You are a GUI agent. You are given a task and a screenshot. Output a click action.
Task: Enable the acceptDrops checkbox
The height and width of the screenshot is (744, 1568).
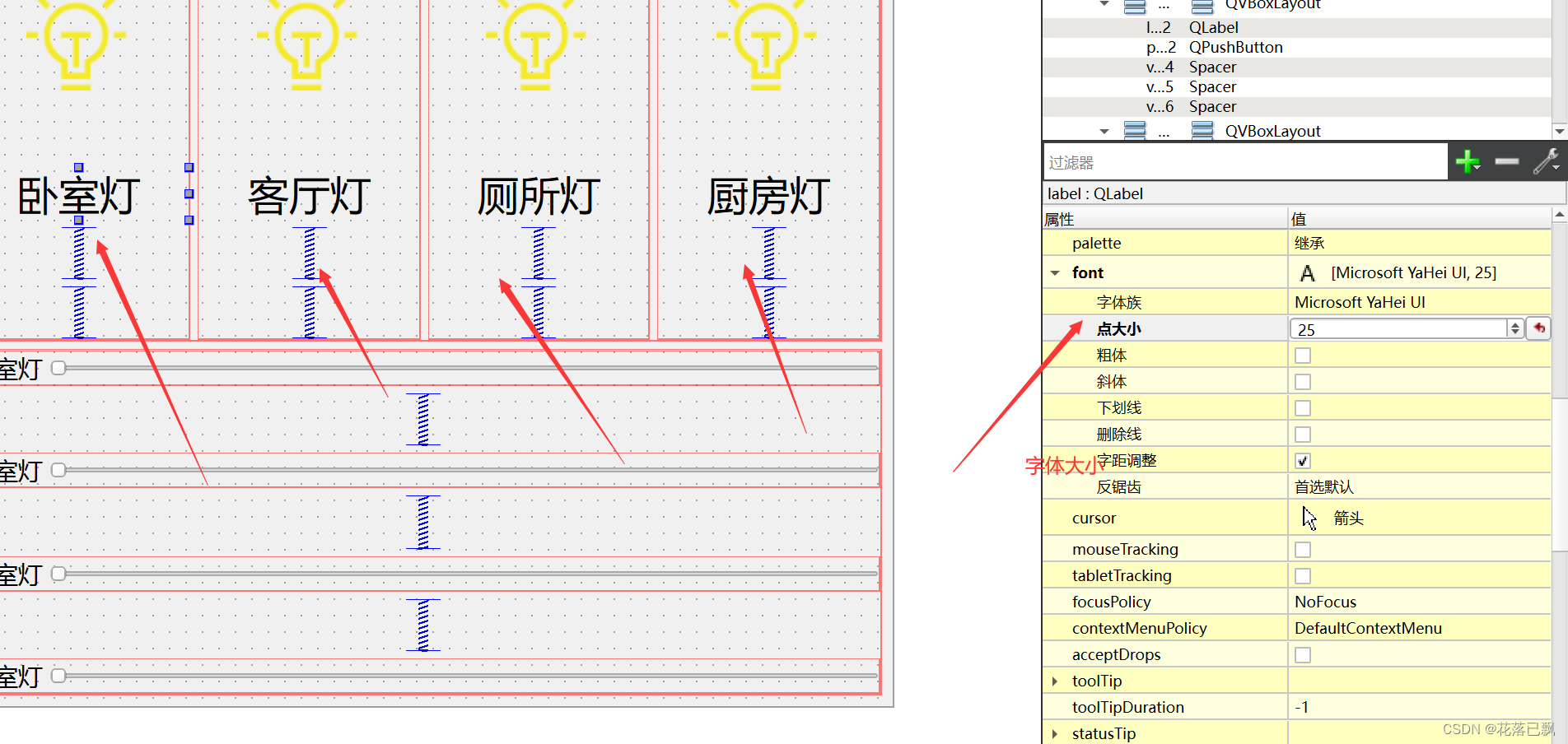click(1303, 655)
